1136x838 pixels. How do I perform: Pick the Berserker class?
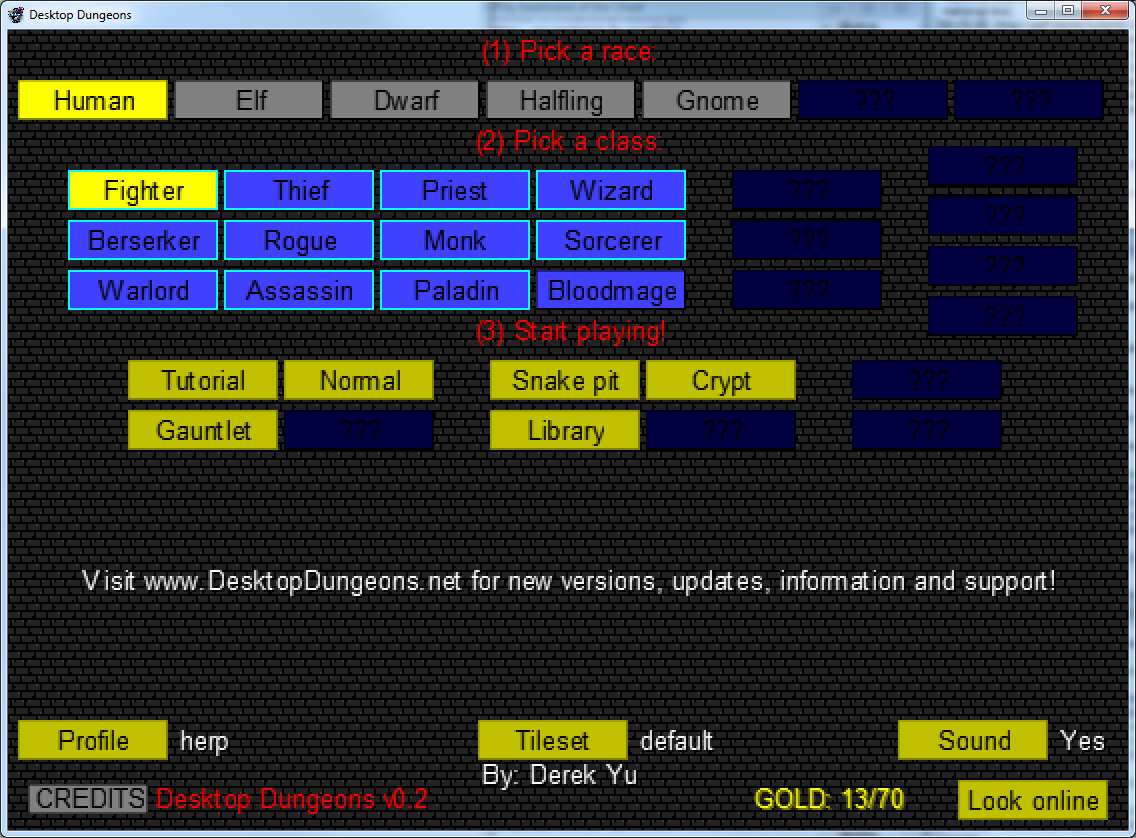point(143,240)
